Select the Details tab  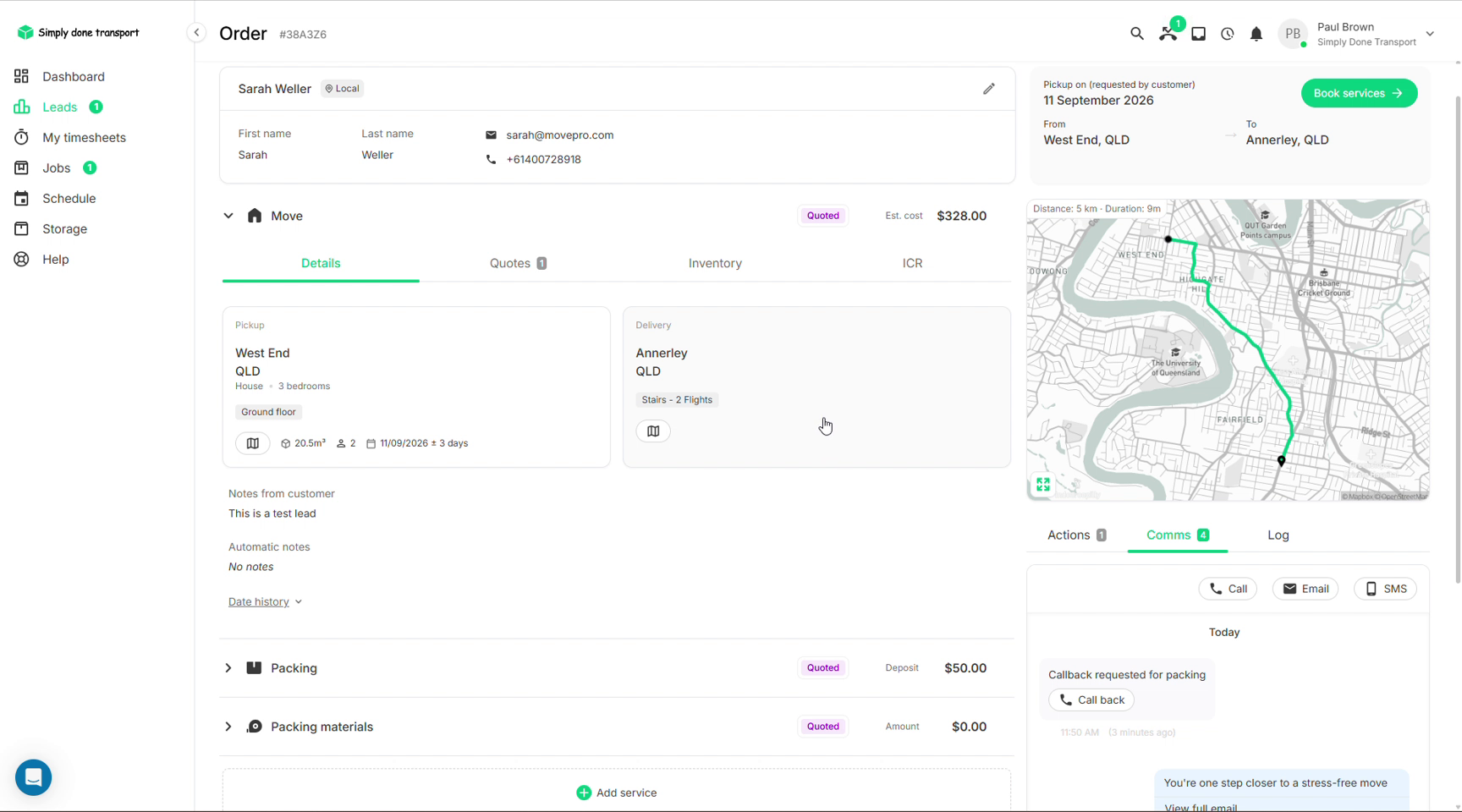coord(321,263)
